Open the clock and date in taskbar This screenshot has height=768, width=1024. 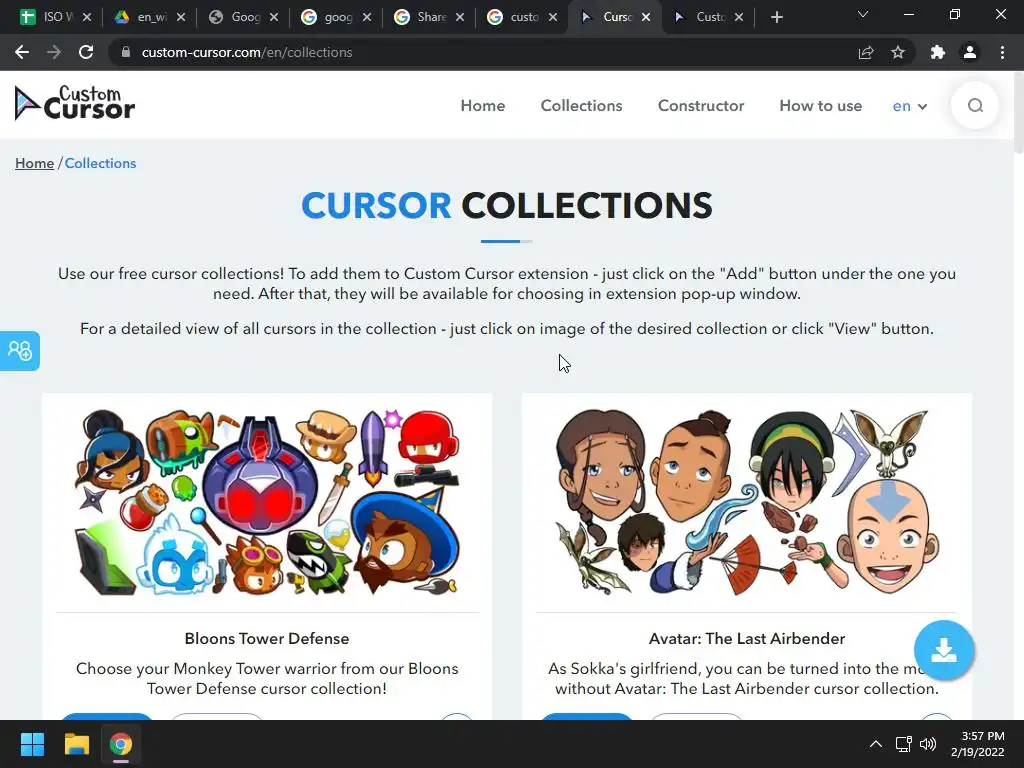coord(978,744)
